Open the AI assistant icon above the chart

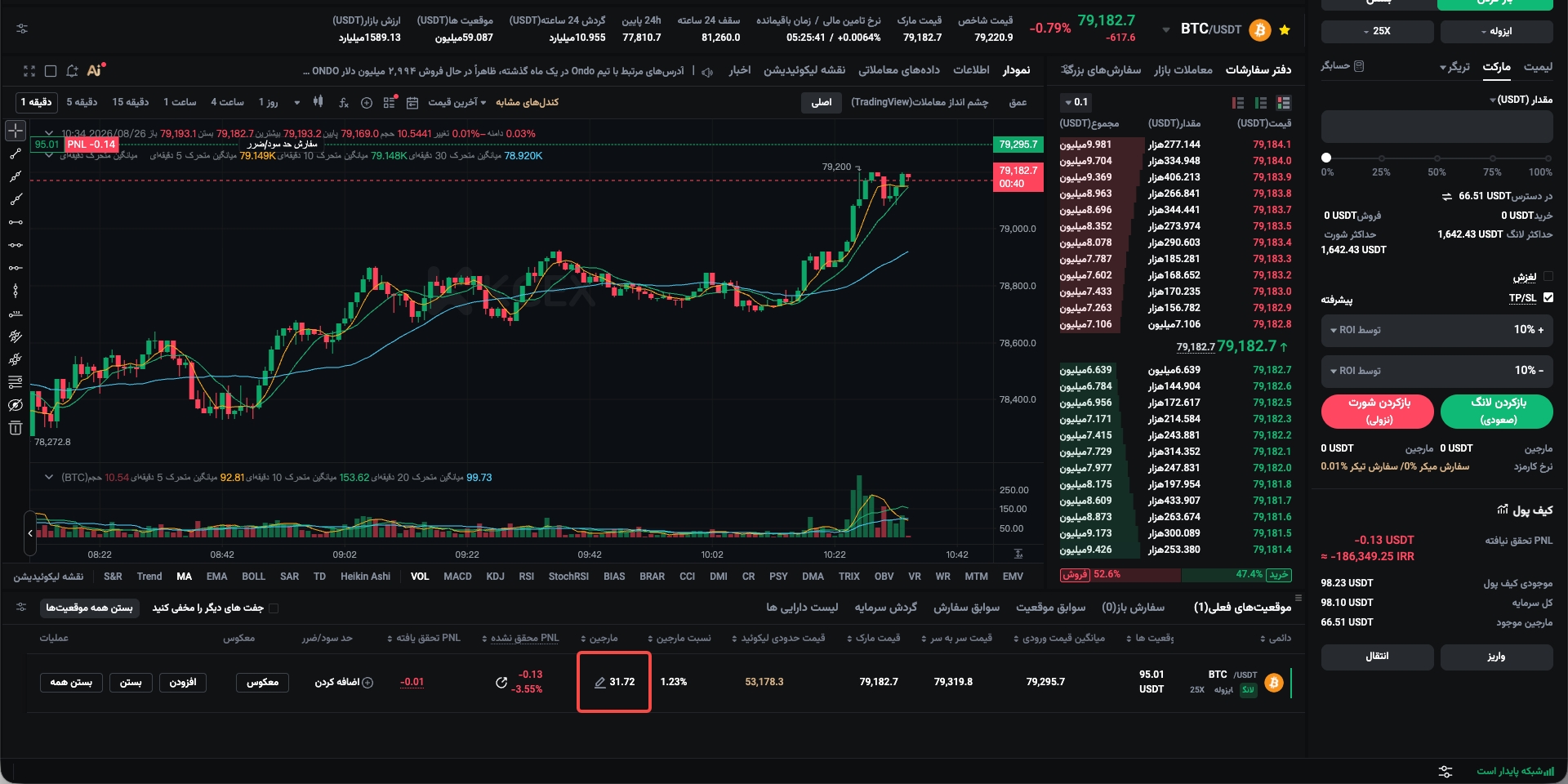coord(96,70)
